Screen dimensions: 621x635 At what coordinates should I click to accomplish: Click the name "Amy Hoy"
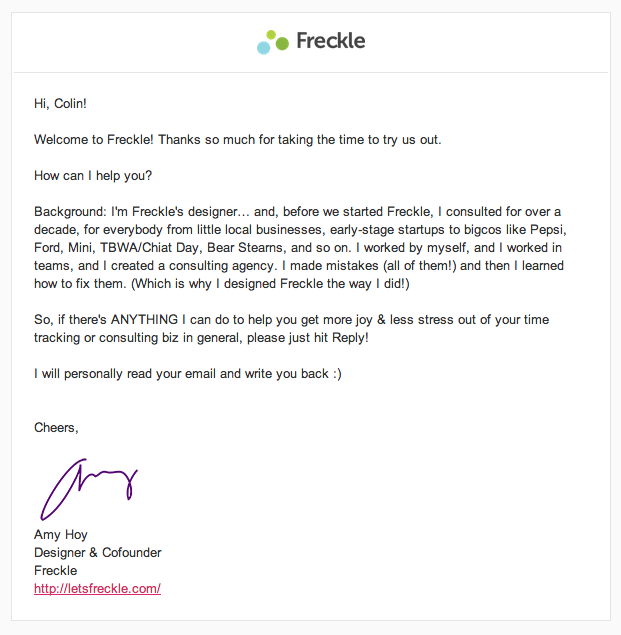click(61, 535)
